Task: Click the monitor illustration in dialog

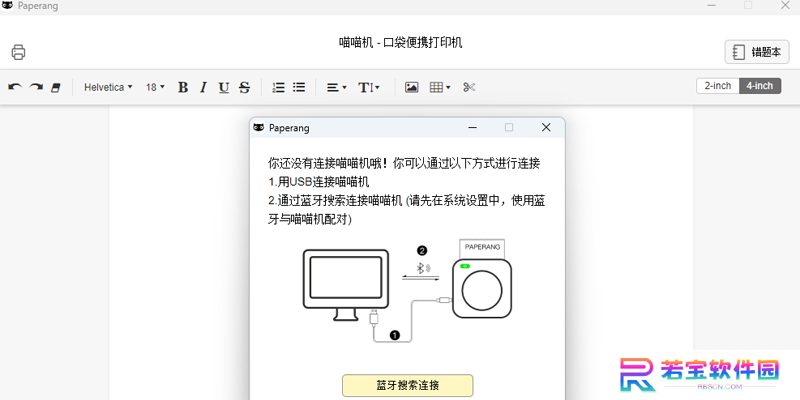Action: coord(346,285)
